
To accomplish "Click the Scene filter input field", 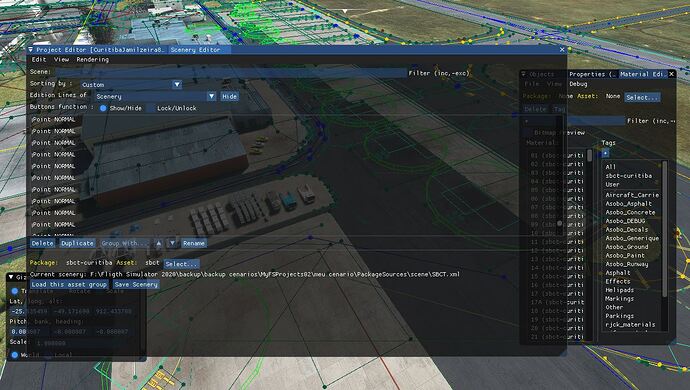I will click(x=230, y=73).
